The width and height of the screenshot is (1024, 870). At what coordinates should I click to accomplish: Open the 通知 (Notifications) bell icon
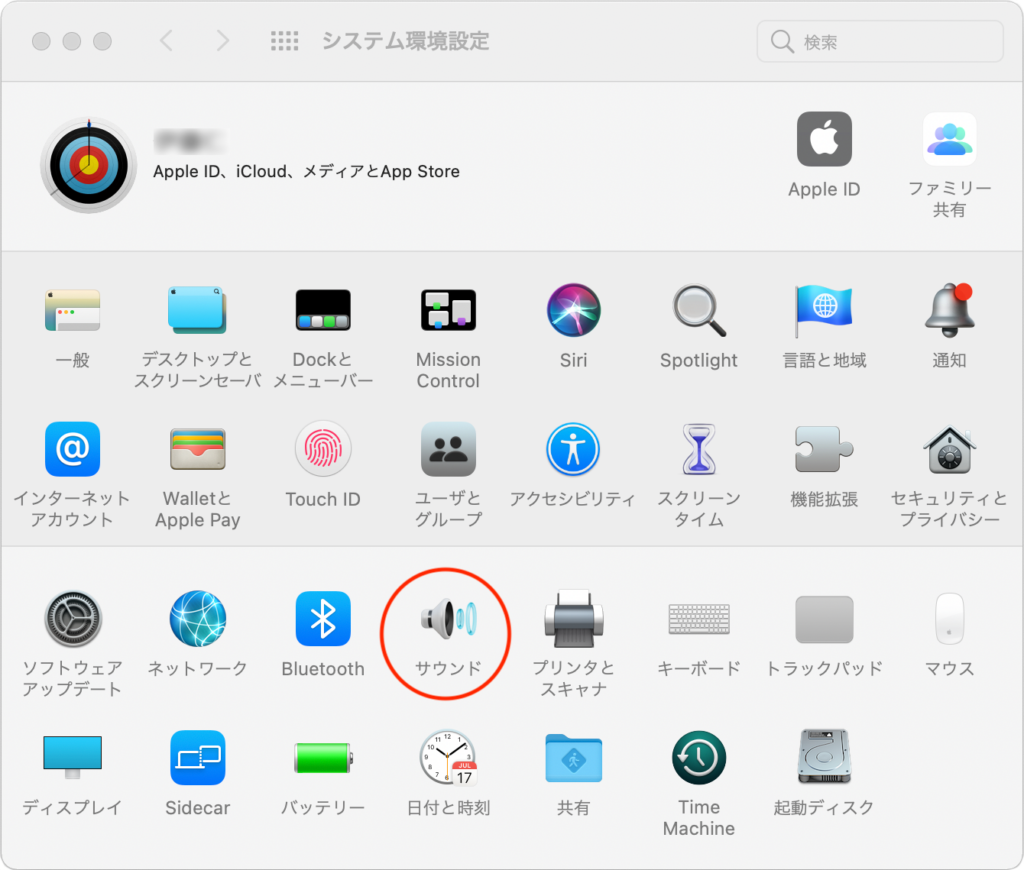(x=949, y=311)
